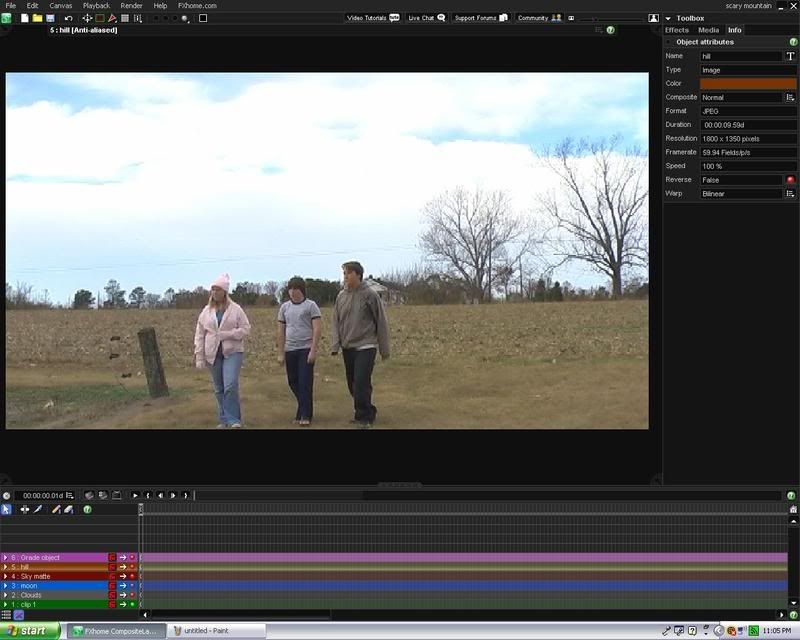Select the timeline pen tool
Viewport: 800px width, 640px height.
38,509
